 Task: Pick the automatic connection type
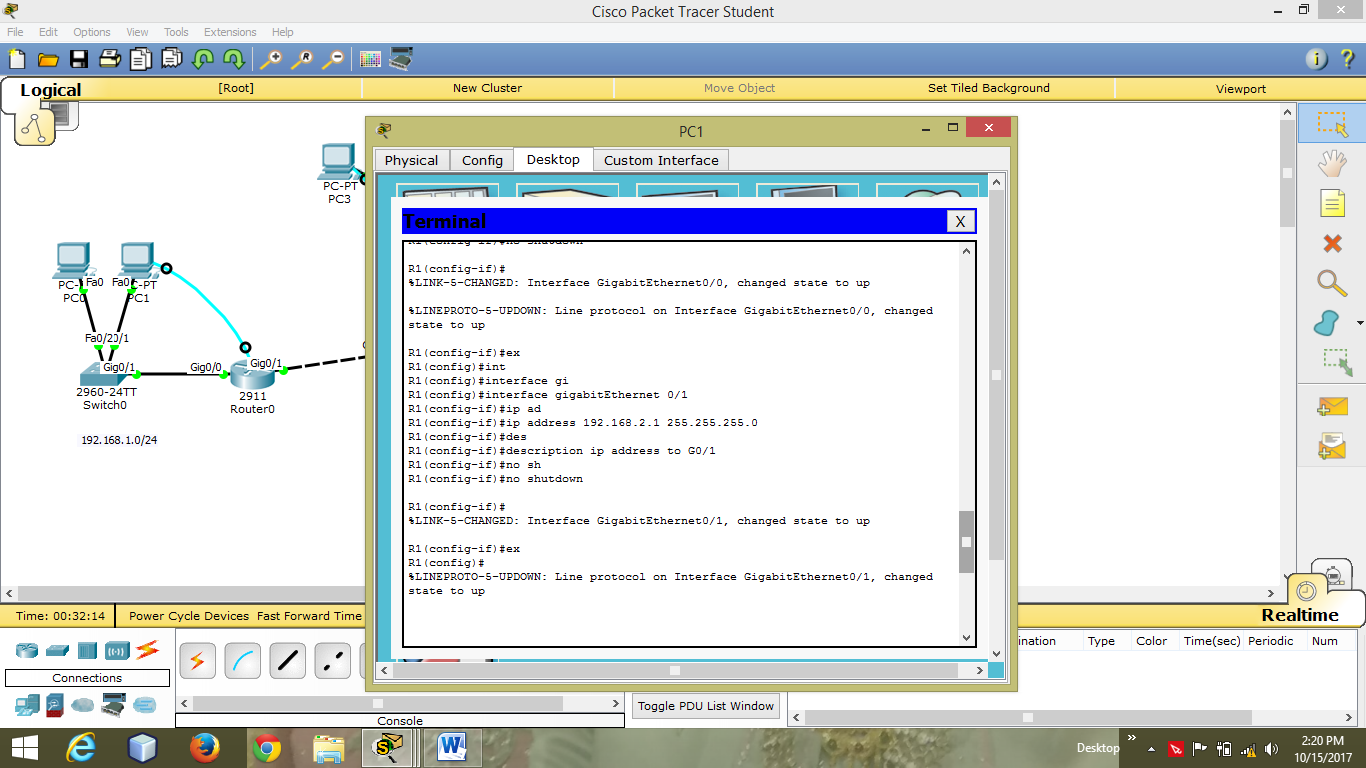(x=197, y=661)
